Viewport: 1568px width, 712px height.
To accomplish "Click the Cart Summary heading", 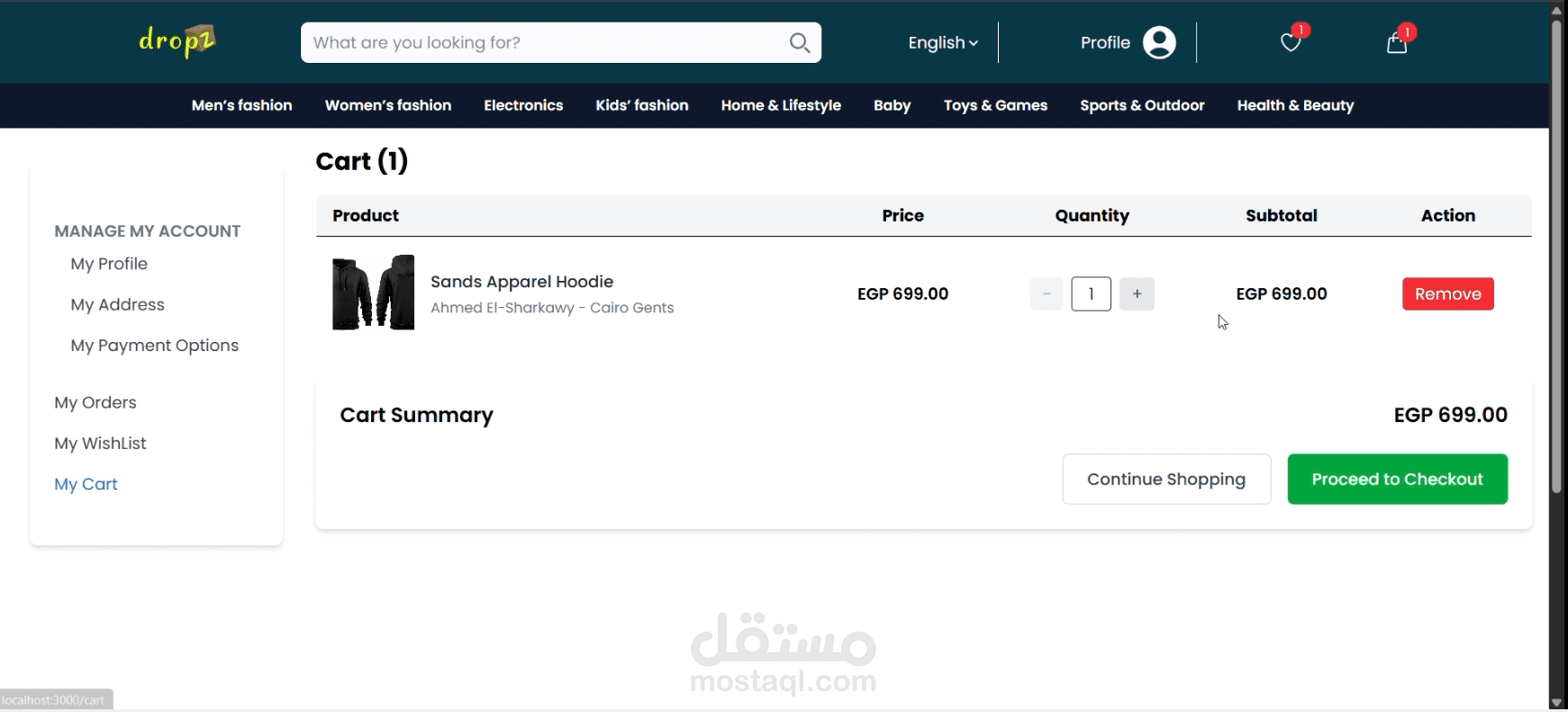I will point(416,415).
